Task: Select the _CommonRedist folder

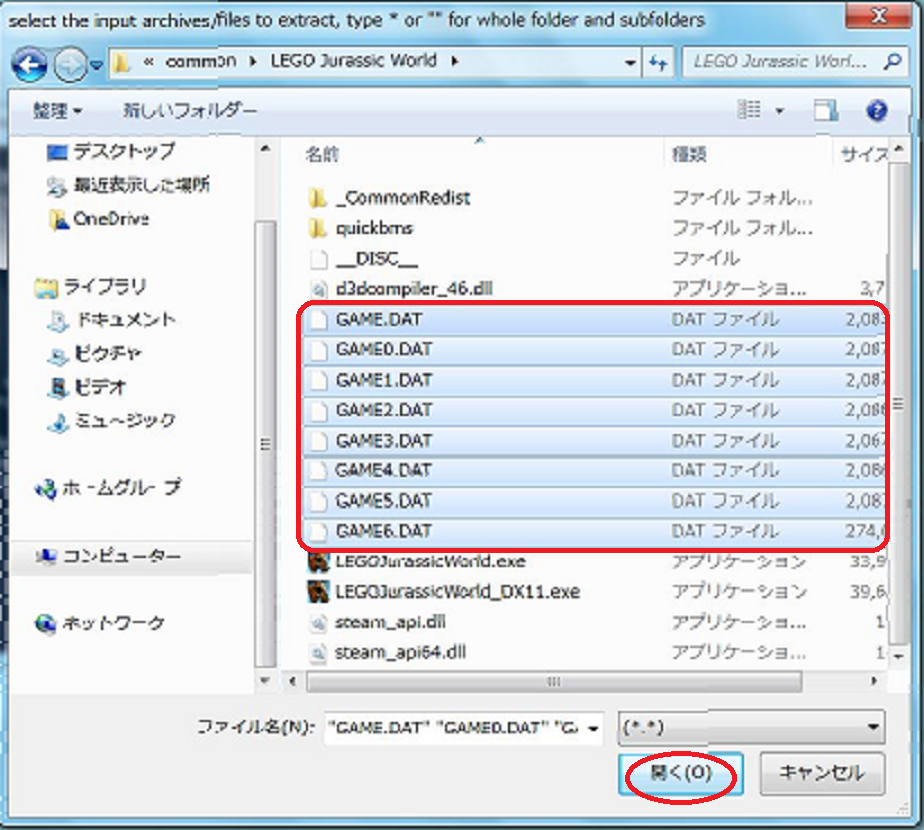Action: pos(594,198)
